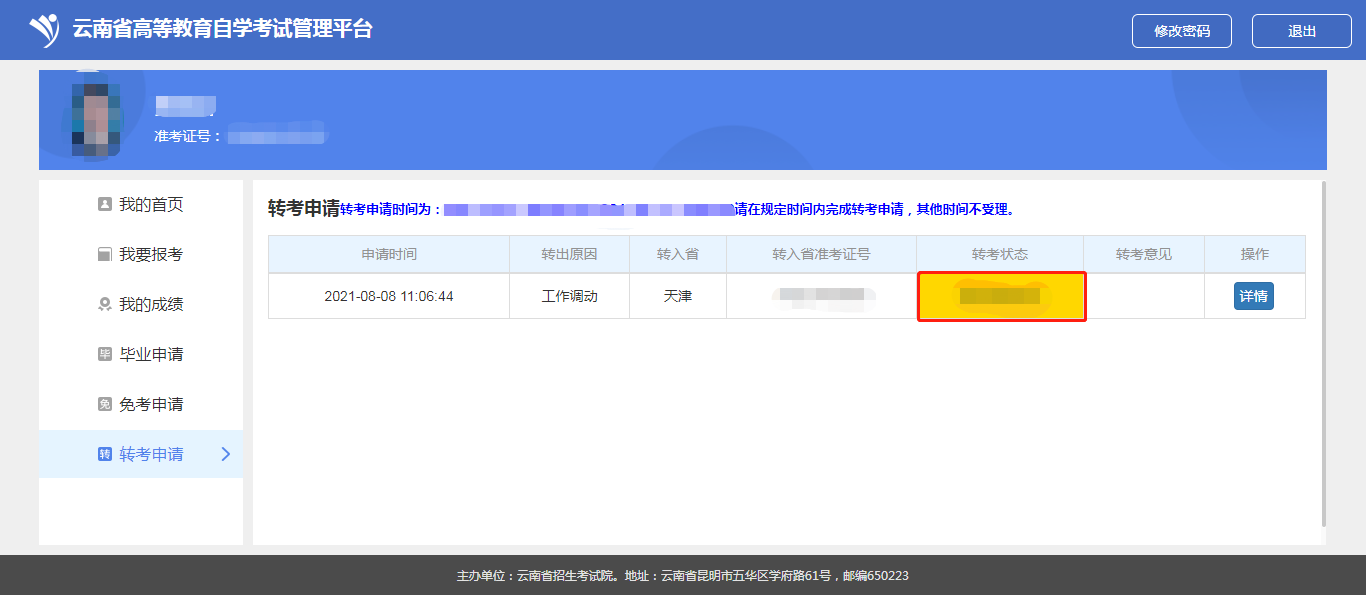Screen dimensions: 1366x595
Task: Click the 云南省高等教育自学考试管理平台 title text
Action: [x=222, y=30]
